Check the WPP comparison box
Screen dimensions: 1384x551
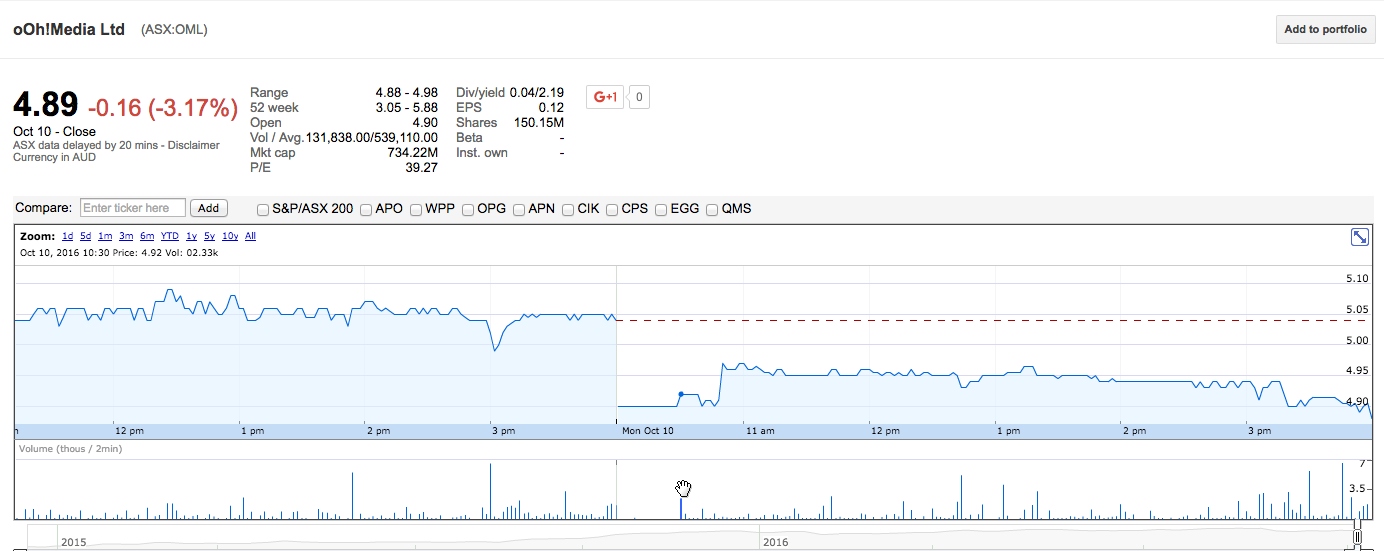coord(416,210)
